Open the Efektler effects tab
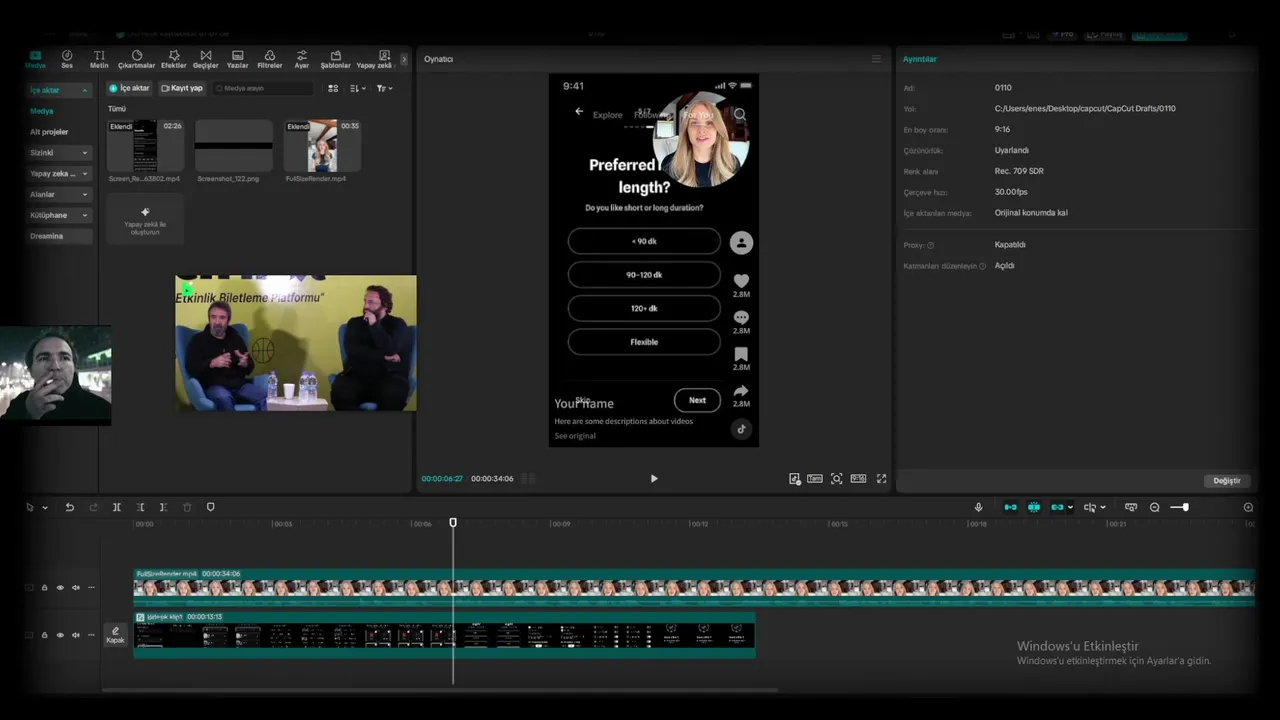1280x720 pixels. pos(174,59)
